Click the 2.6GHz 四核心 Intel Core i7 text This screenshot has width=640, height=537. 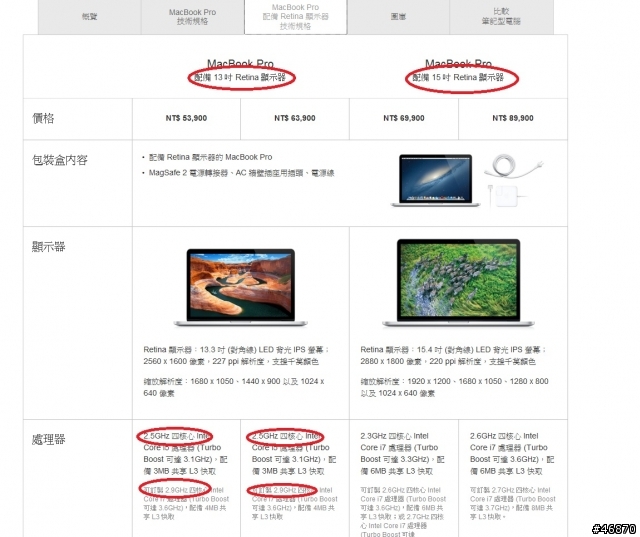(512, 453)
